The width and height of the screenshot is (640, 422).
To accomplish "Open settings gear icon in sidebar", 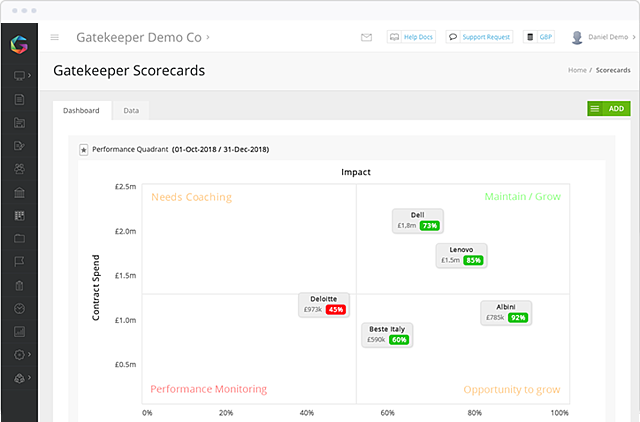I will coord(18,355).
